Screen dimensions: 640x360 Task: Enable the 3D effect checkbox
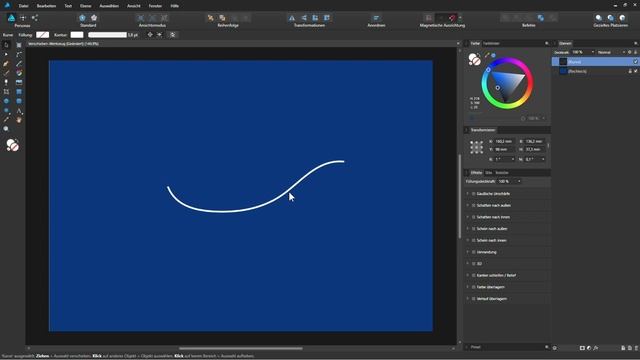[473, 264]
